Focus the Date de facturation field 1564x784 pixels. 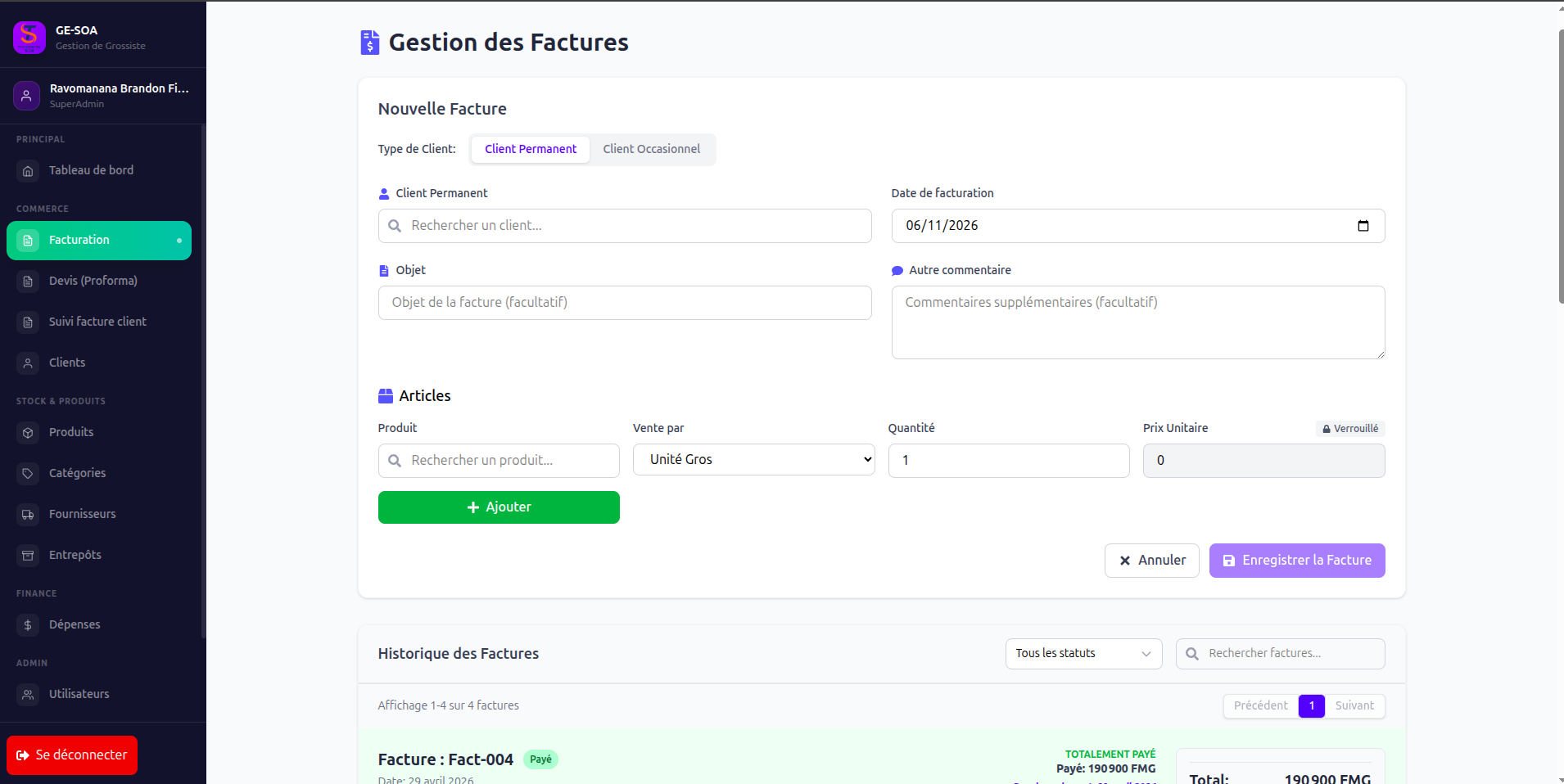(1138, 226)
